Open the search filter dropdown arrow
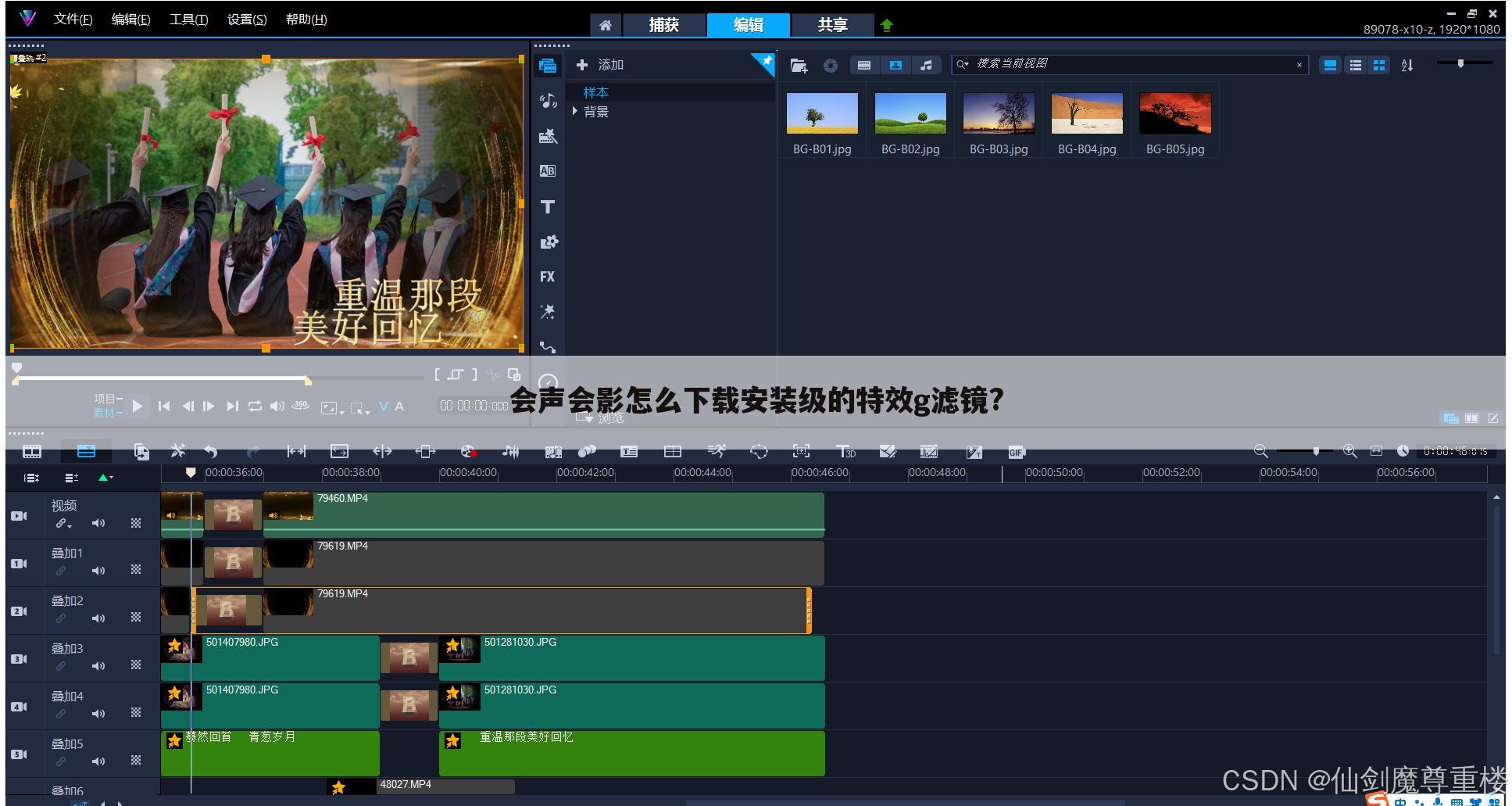Image resolution: width=1512 pixels, height=806 pixels. pos(963,65)
